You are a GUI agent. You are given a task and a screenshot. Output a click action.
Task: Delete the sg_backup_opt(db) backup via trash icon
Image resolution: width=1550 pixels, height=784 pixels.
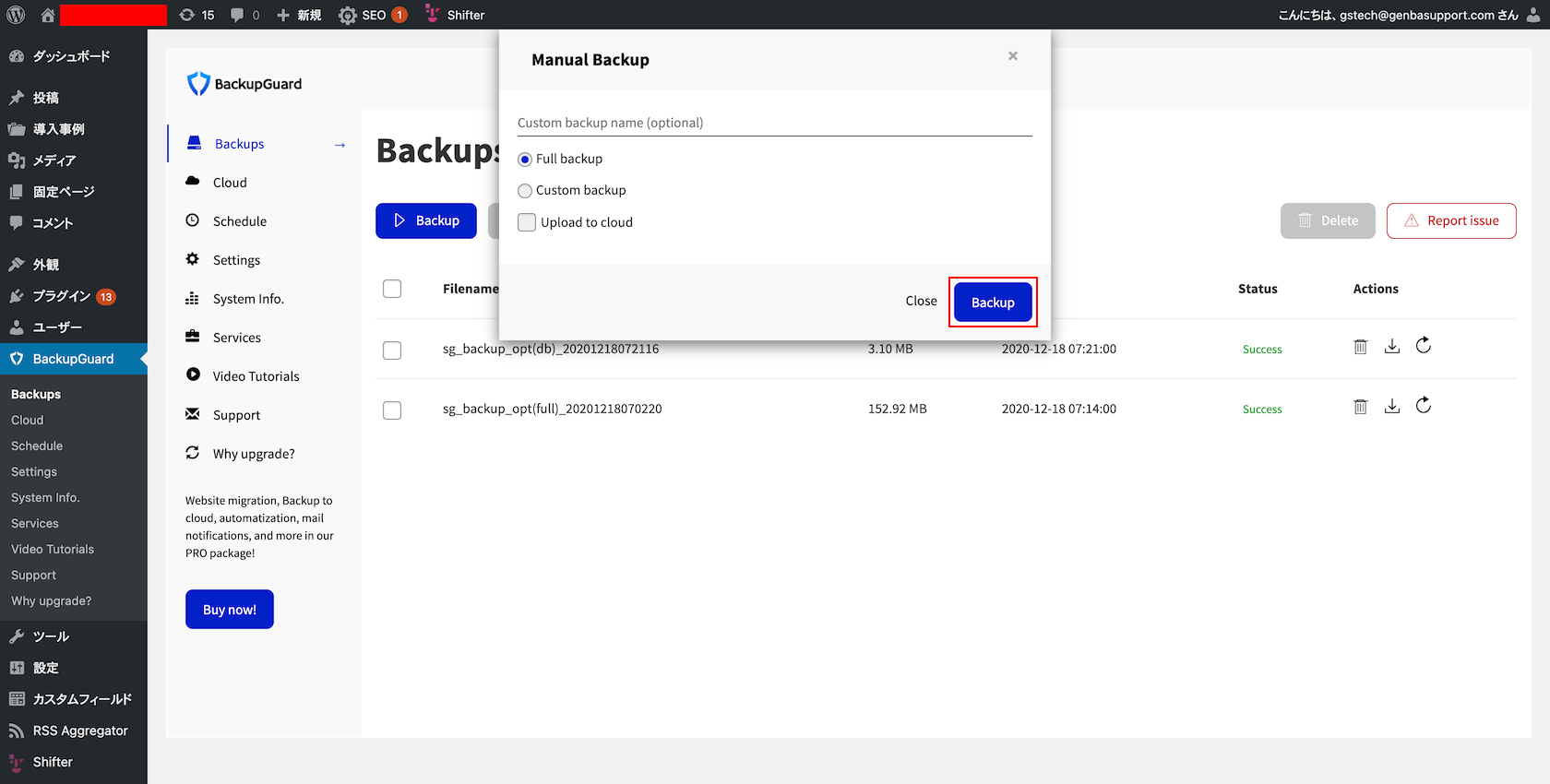tap(1360, 347)
